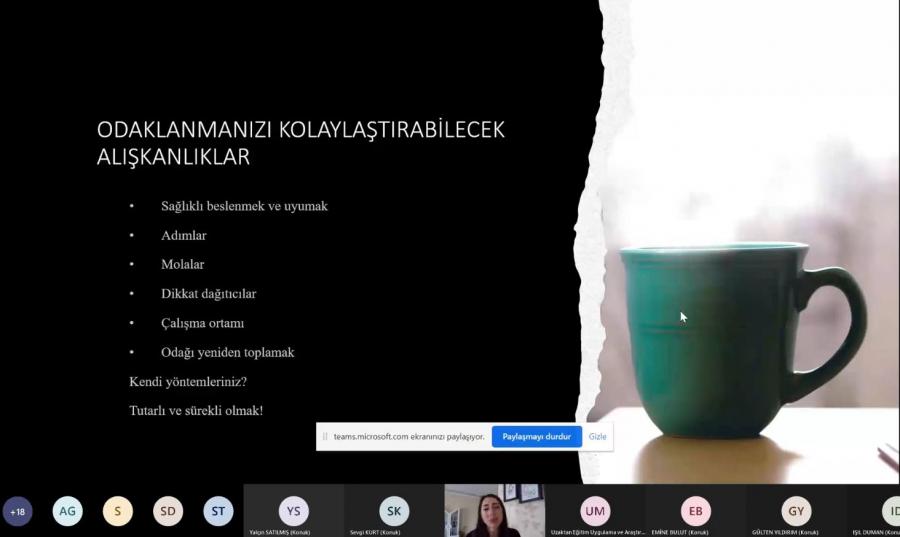Select the ST participant avatar
Screen dimensions: 900x537
(x=218, y=511)
